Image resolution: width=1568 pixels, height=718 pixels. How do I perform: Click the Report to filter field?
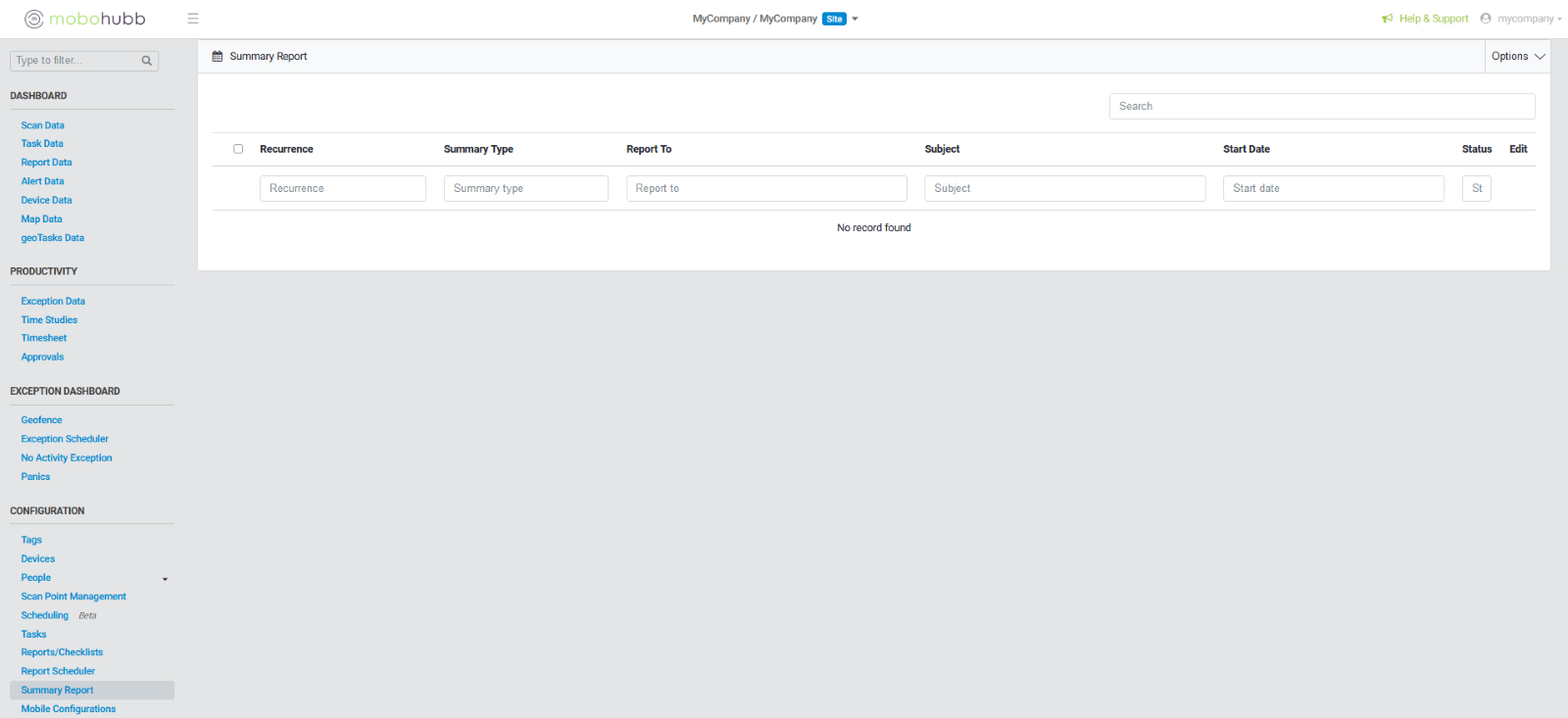tap(766, 188)
